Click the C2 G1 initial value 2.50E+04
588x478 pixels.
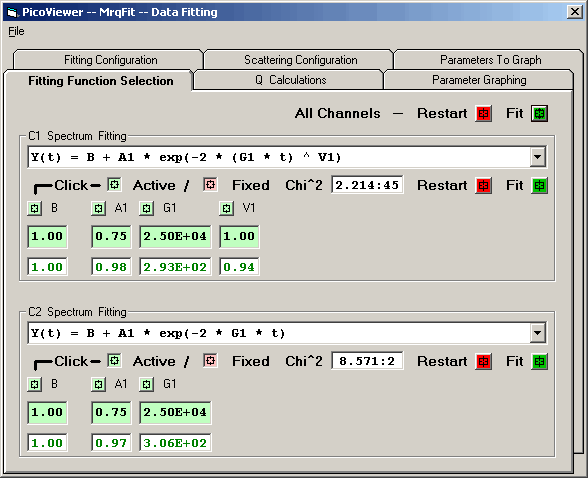(175, 413)
